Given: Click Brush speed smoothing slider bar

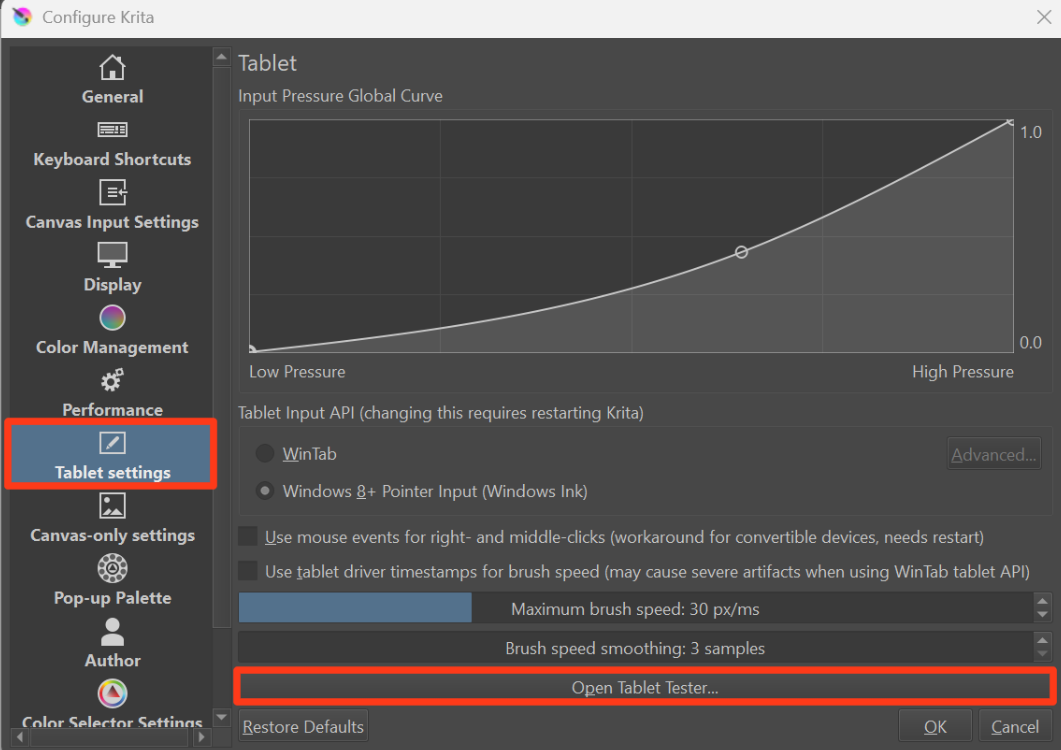Looking at the screenshot, I should [x=635, y=648].
